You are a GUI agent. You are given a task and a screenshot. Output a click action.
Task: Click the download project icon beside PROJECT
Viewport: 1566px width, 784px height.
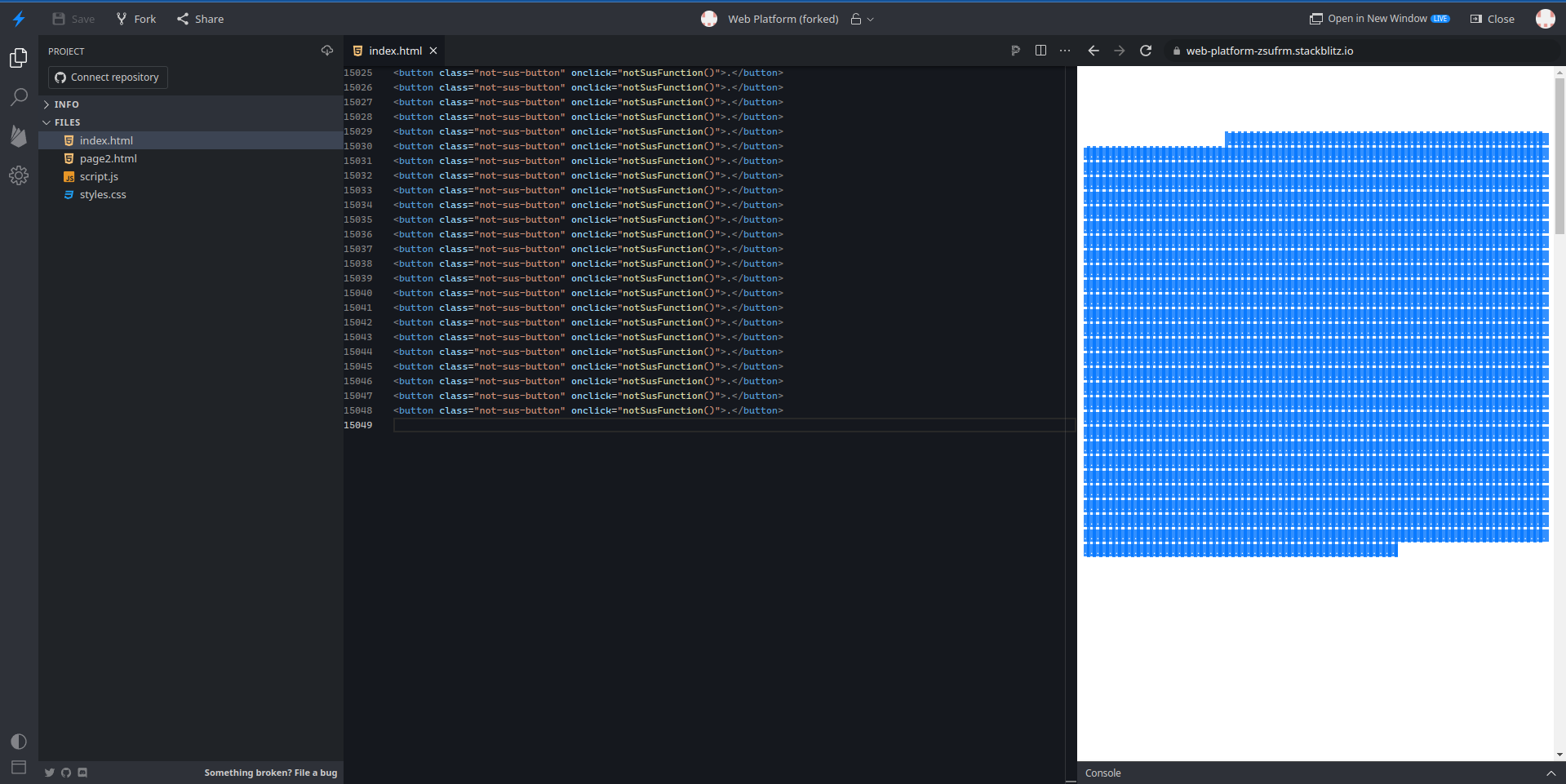[326, 51]
